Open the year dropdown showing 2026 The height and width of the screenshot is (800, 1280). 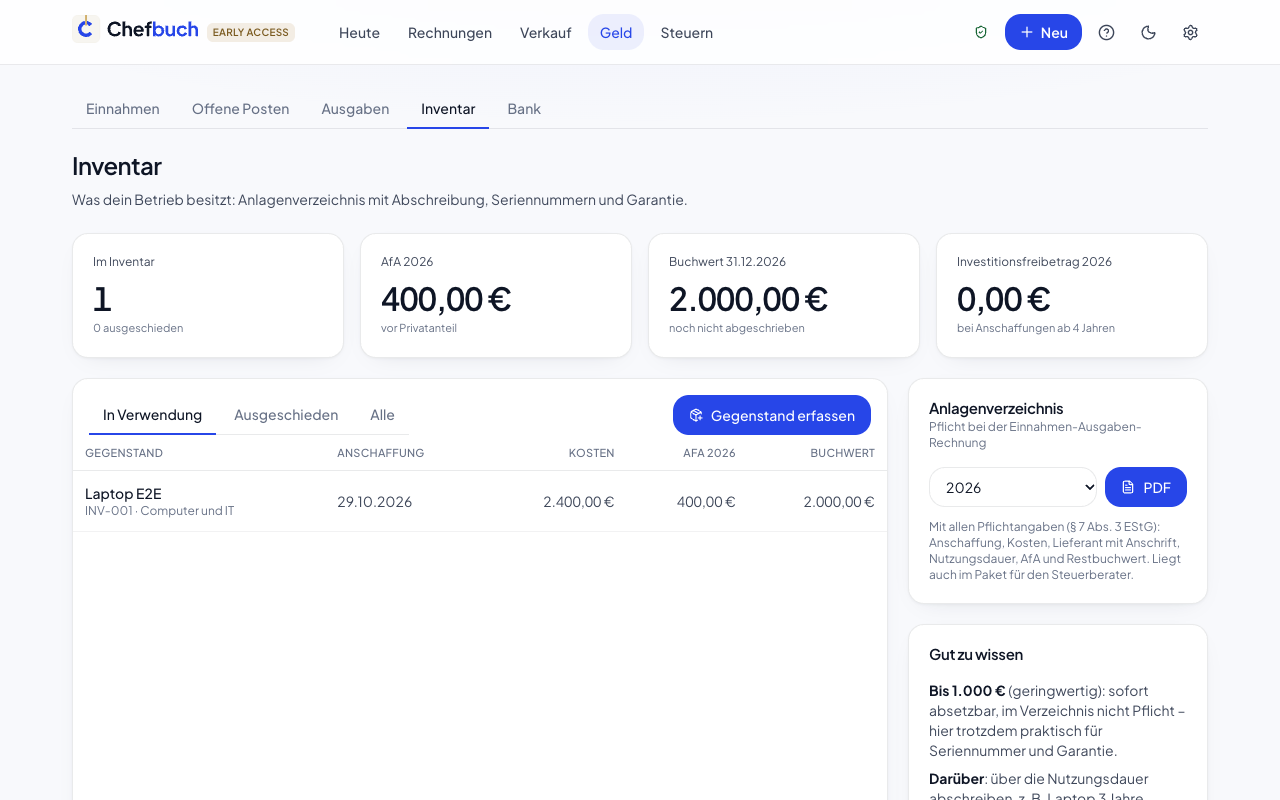click(1013, 487)
